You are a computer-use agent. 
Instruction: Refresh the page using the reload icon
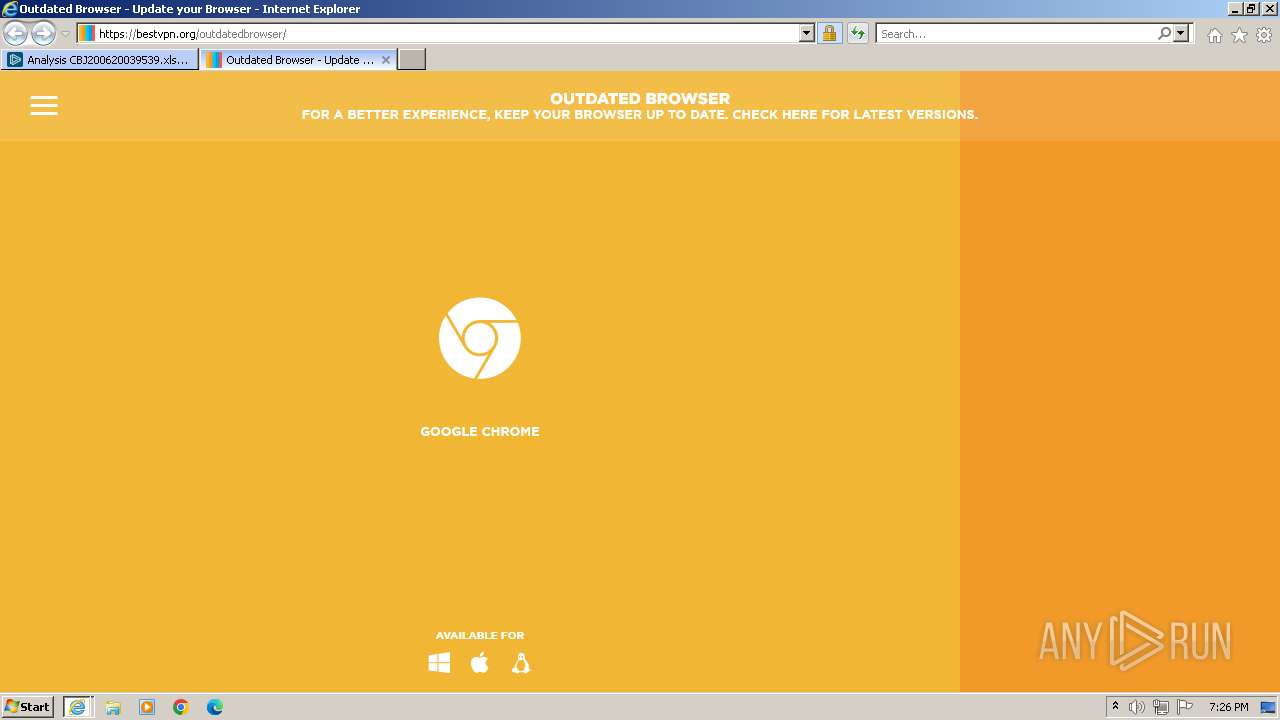pyautogui.click(x=858, y=33)
